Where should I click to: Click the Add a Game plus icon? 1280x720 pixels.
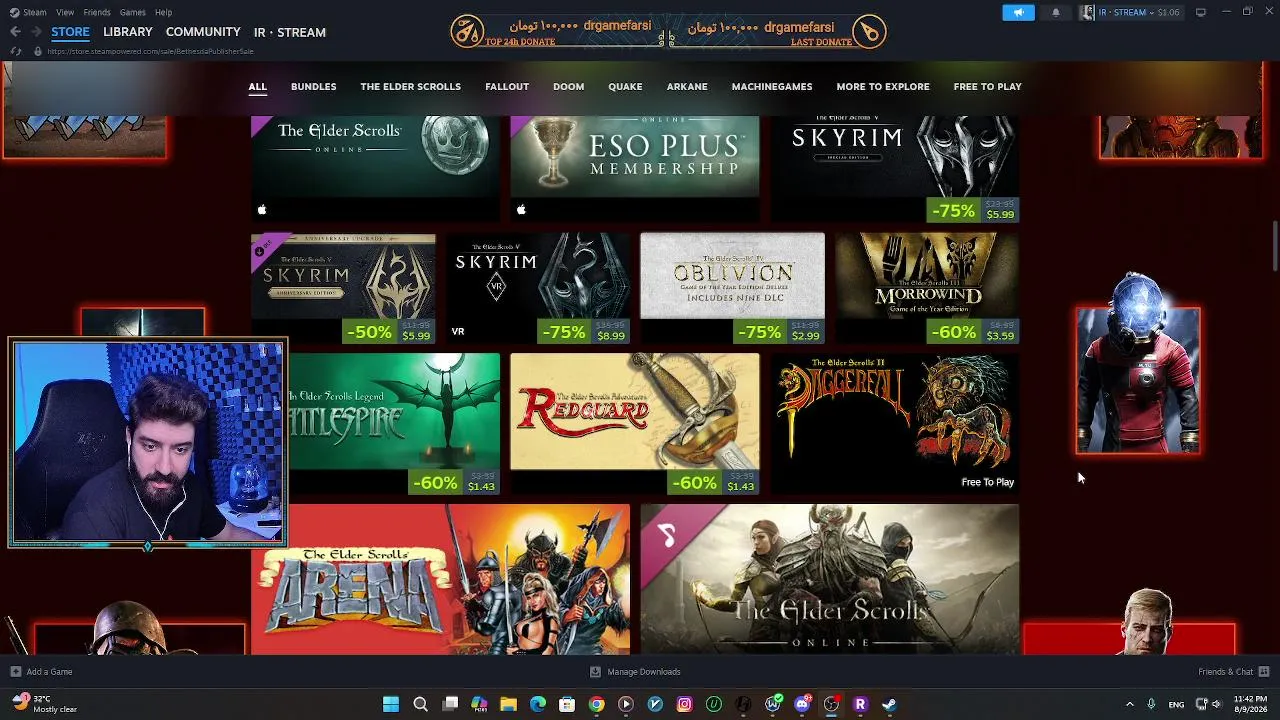(15, 672)
